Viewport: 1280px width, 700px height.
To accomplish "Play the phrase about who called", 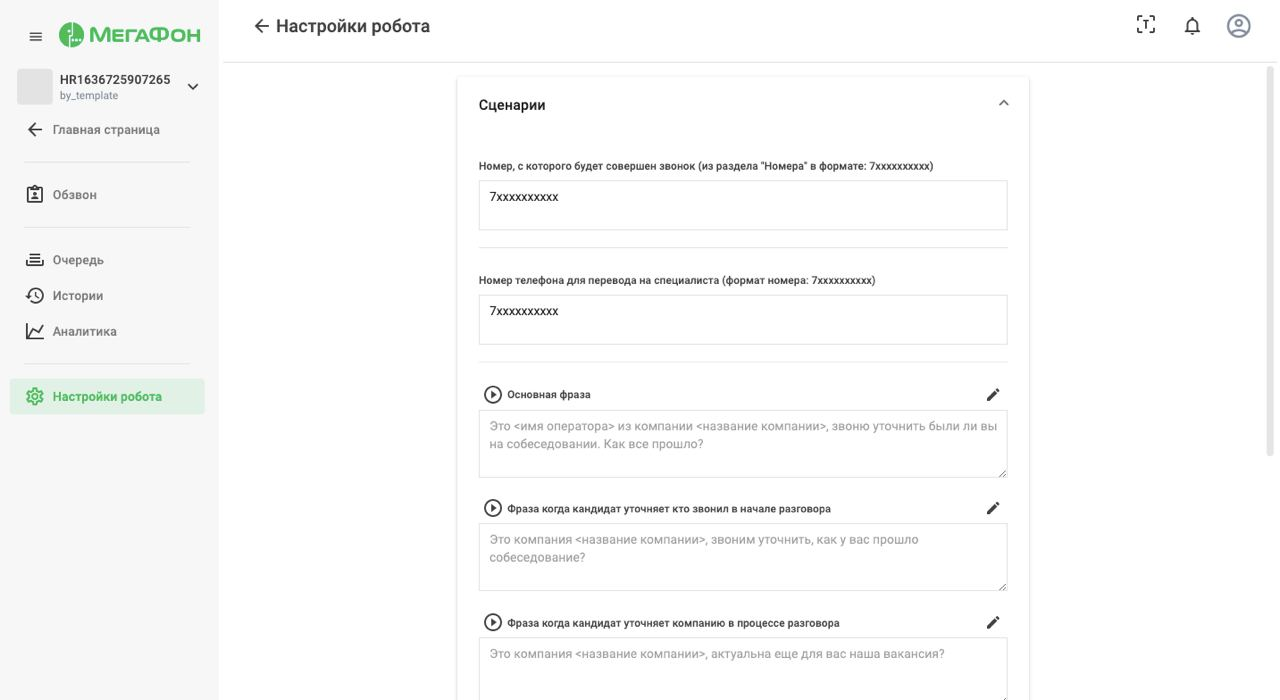I will [493, 508].
